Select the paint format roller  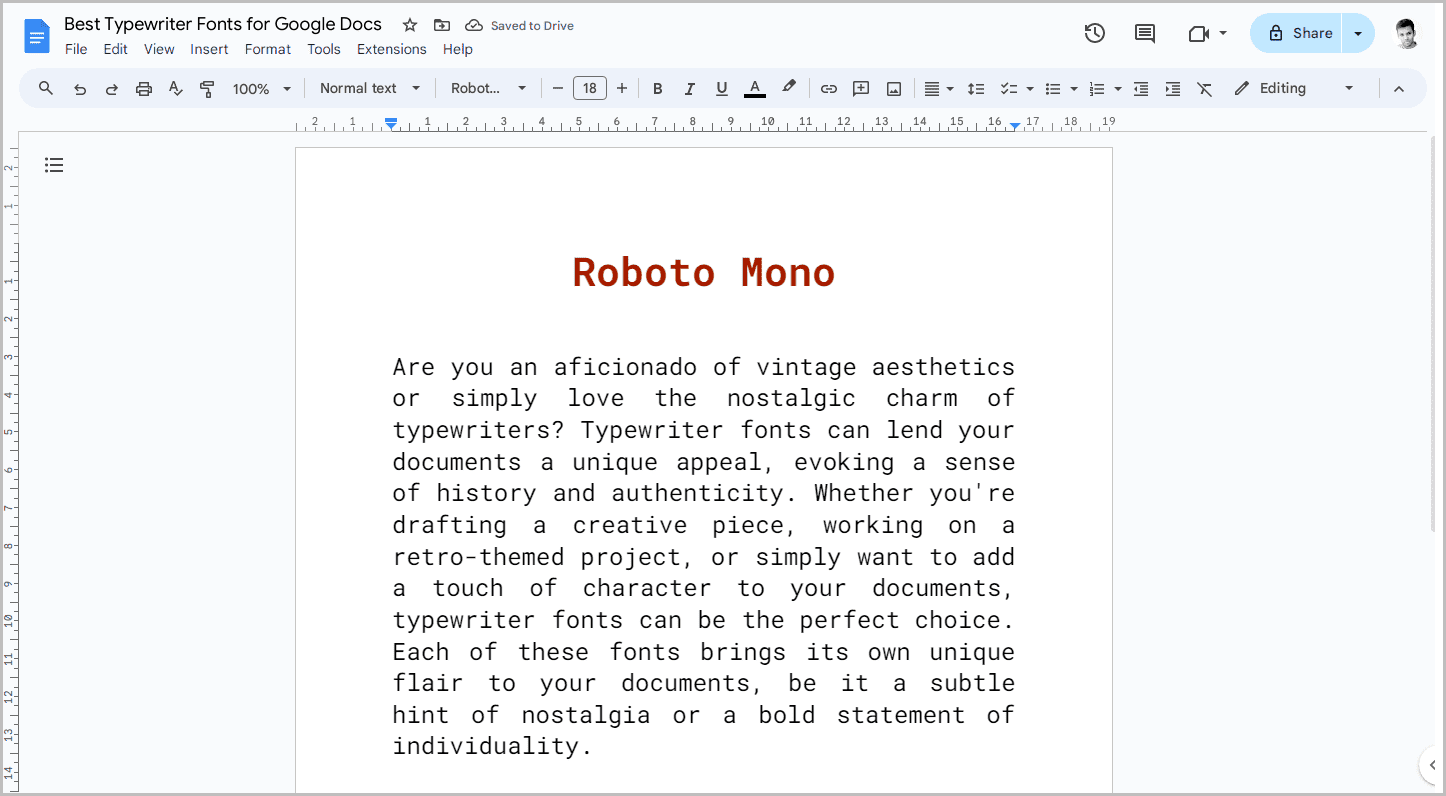point(207,89)
